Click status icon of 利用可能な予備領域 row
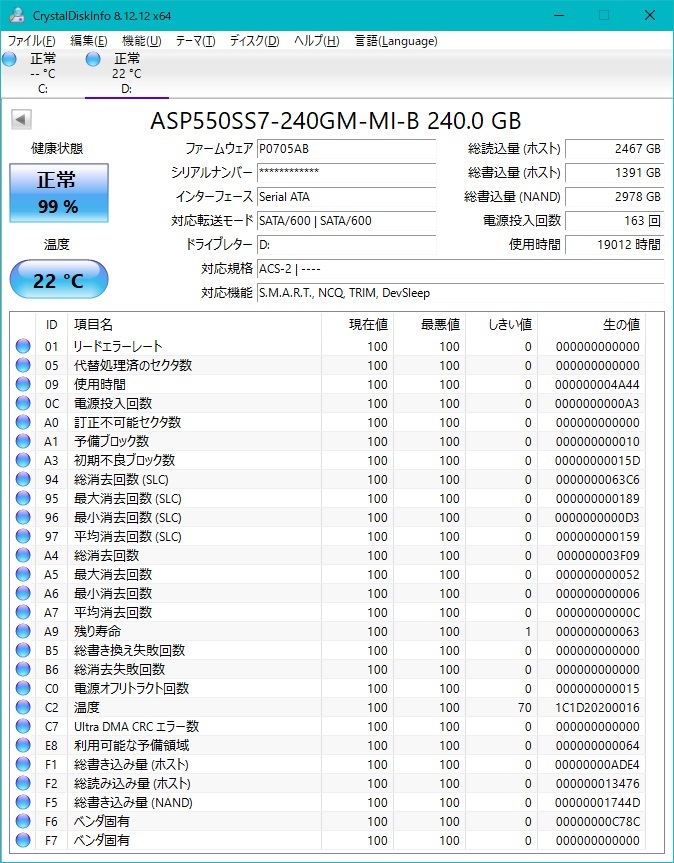The width and height of the screenshot is (674, 863). click(x=23, y=745)
